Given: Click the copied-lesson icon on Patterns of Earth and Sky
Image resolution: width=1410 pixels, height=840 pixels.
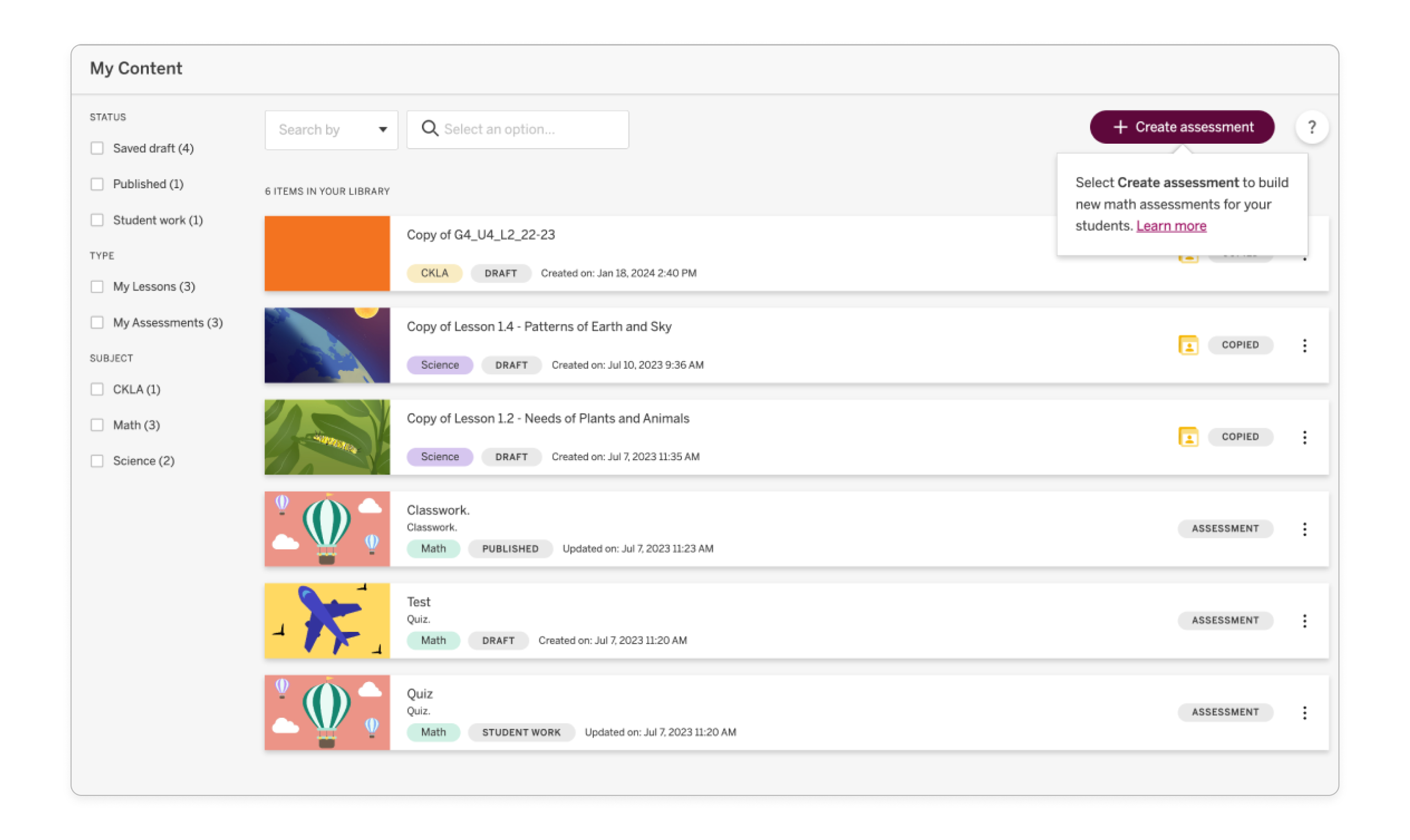Looking at the screenshot, I should coord(1187,345).
